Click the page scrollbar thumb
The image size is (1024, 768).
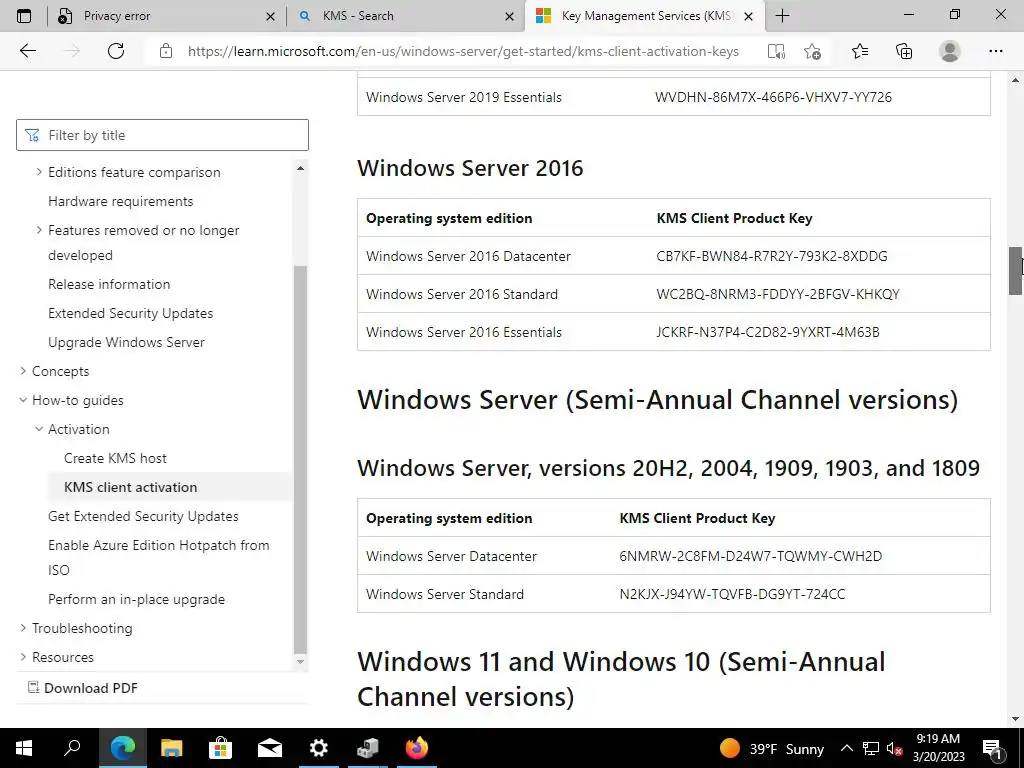click(1016, 270)
